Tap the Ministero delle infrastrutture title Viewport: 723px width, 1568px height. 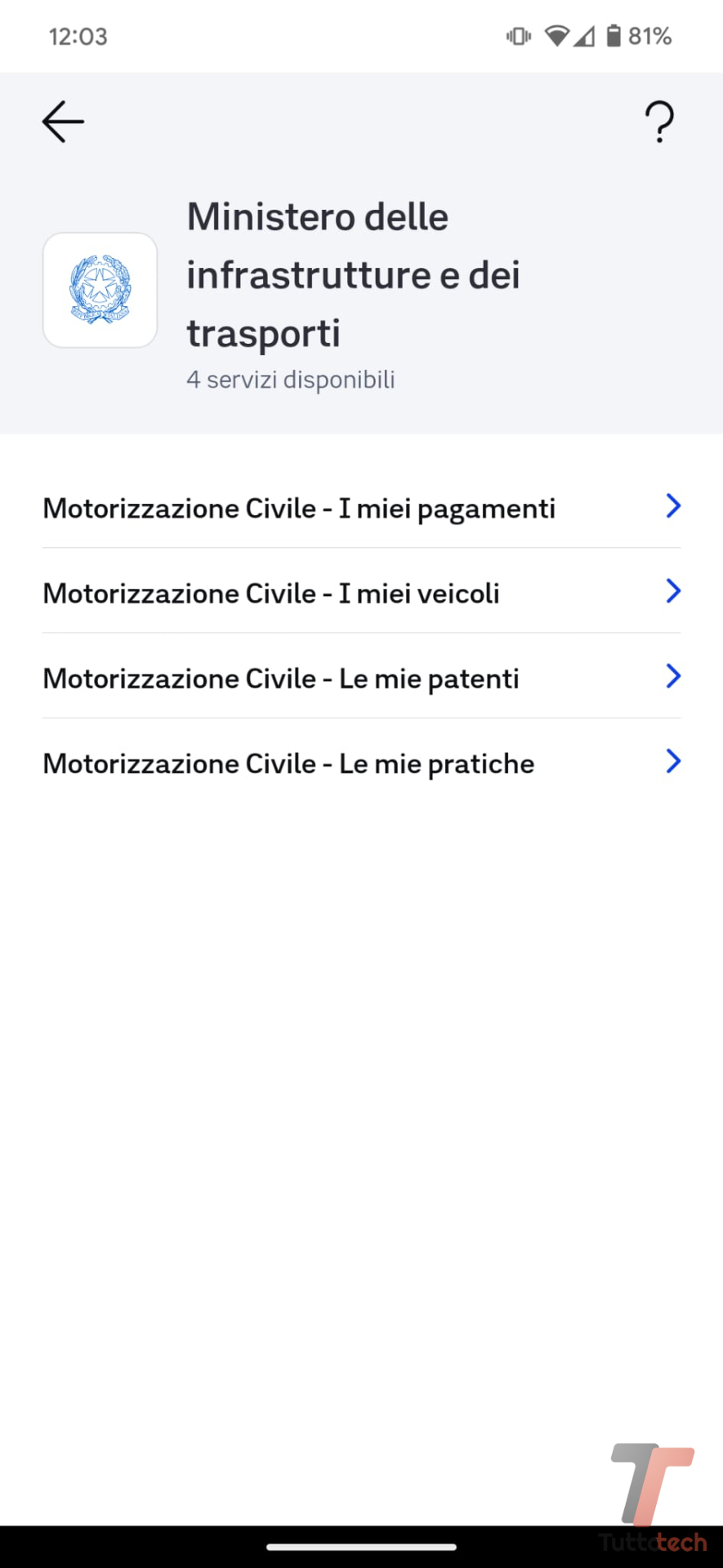pyautogui.click(x=353, y=274)
